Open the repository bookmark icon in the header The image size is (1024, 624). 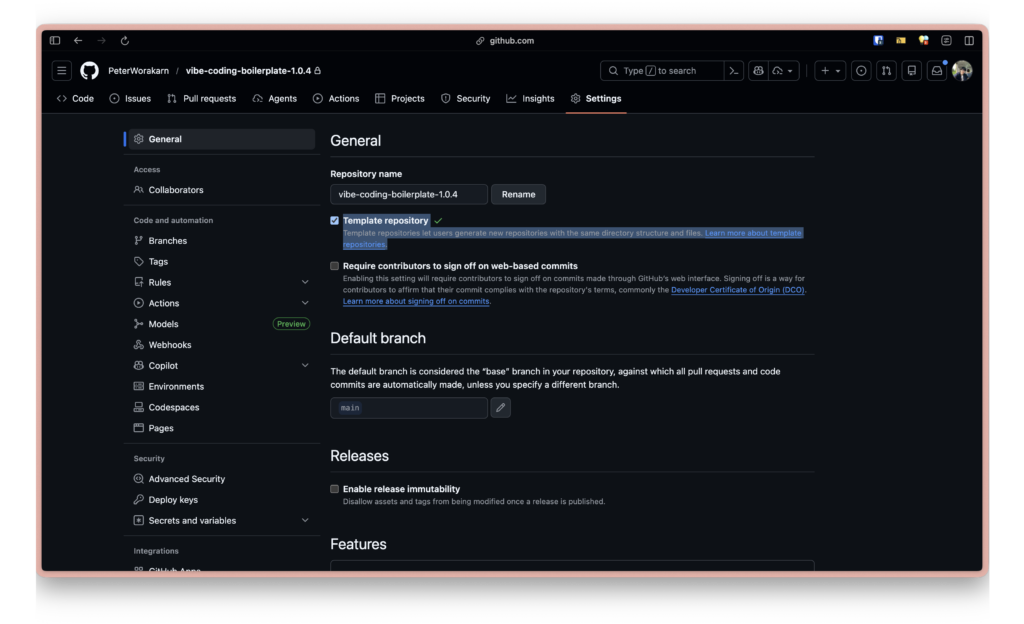(x=911, y=70)
